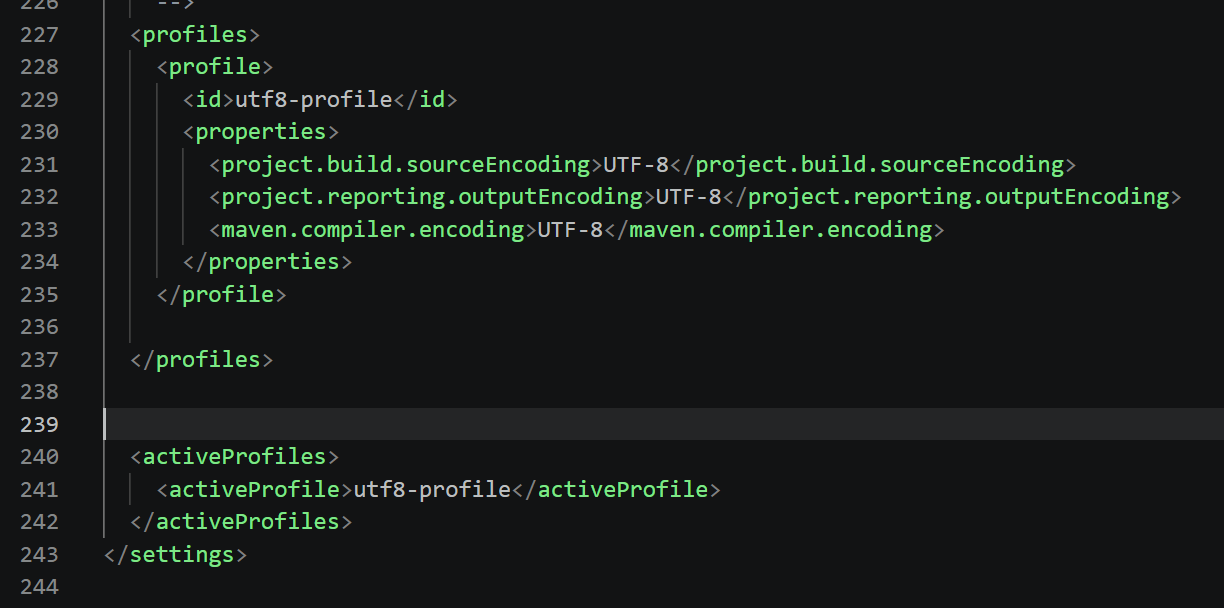This screenshot has height=608, width=1224.
Task: Click the closing activeProfiles tag
Action: [241, 522]
